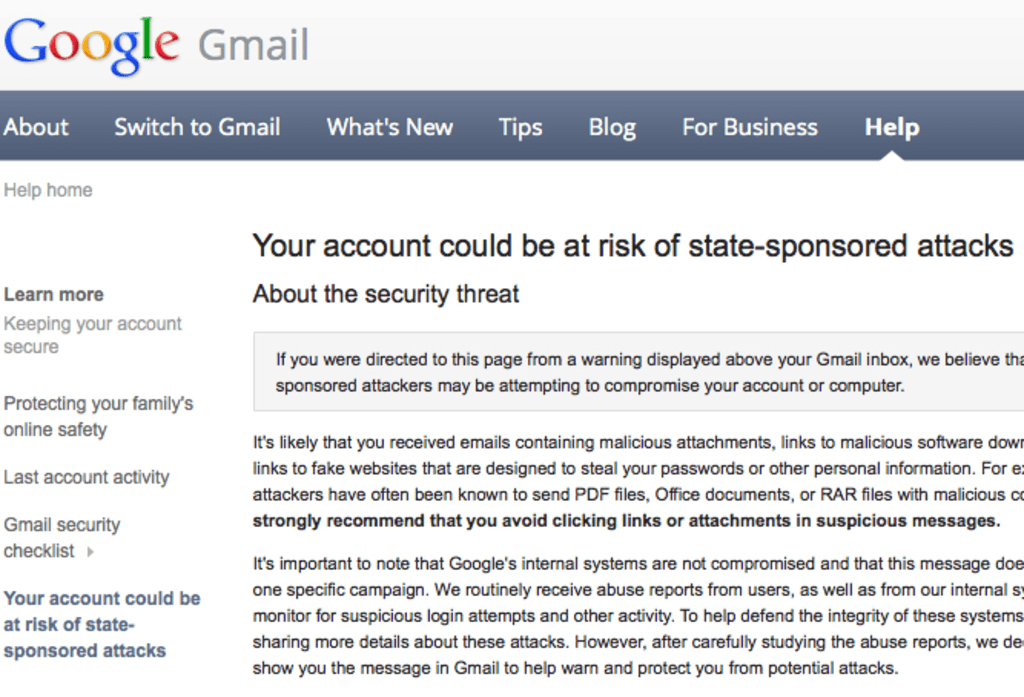Click the page title about state-sponsored attacks
Screen dimensions: 1024x697
(x=633, y=245)
